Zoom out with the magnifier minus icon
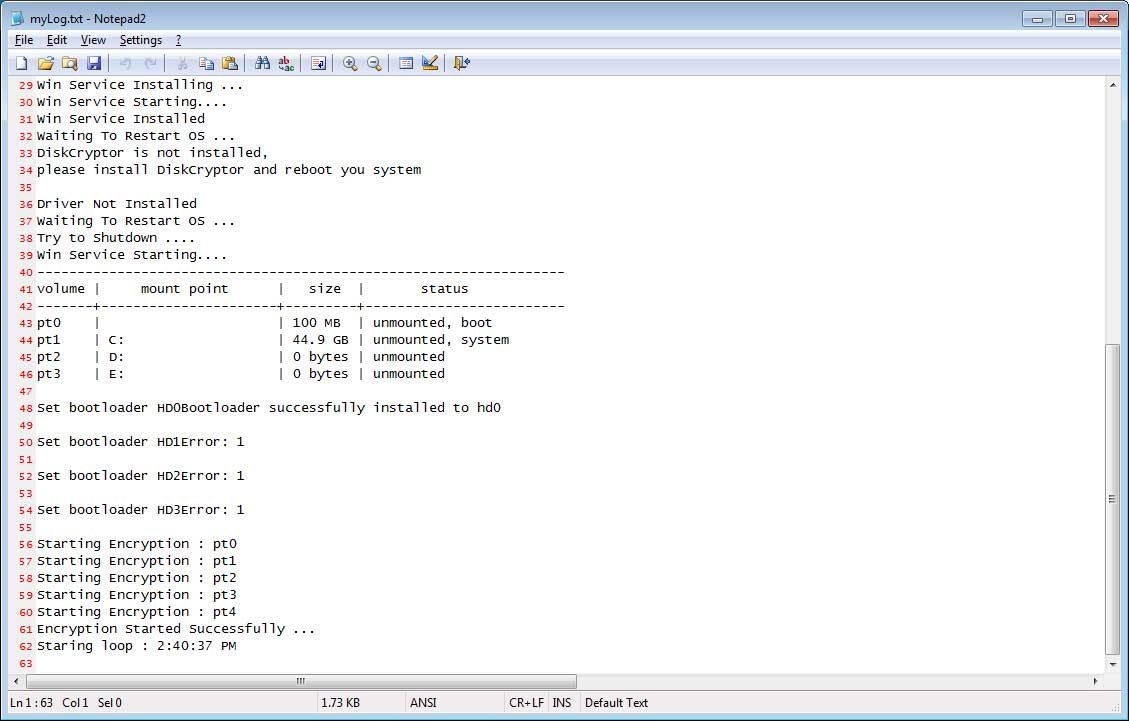Image resolution: width=1129 pixels, height=721 pixels. (374, 63)
